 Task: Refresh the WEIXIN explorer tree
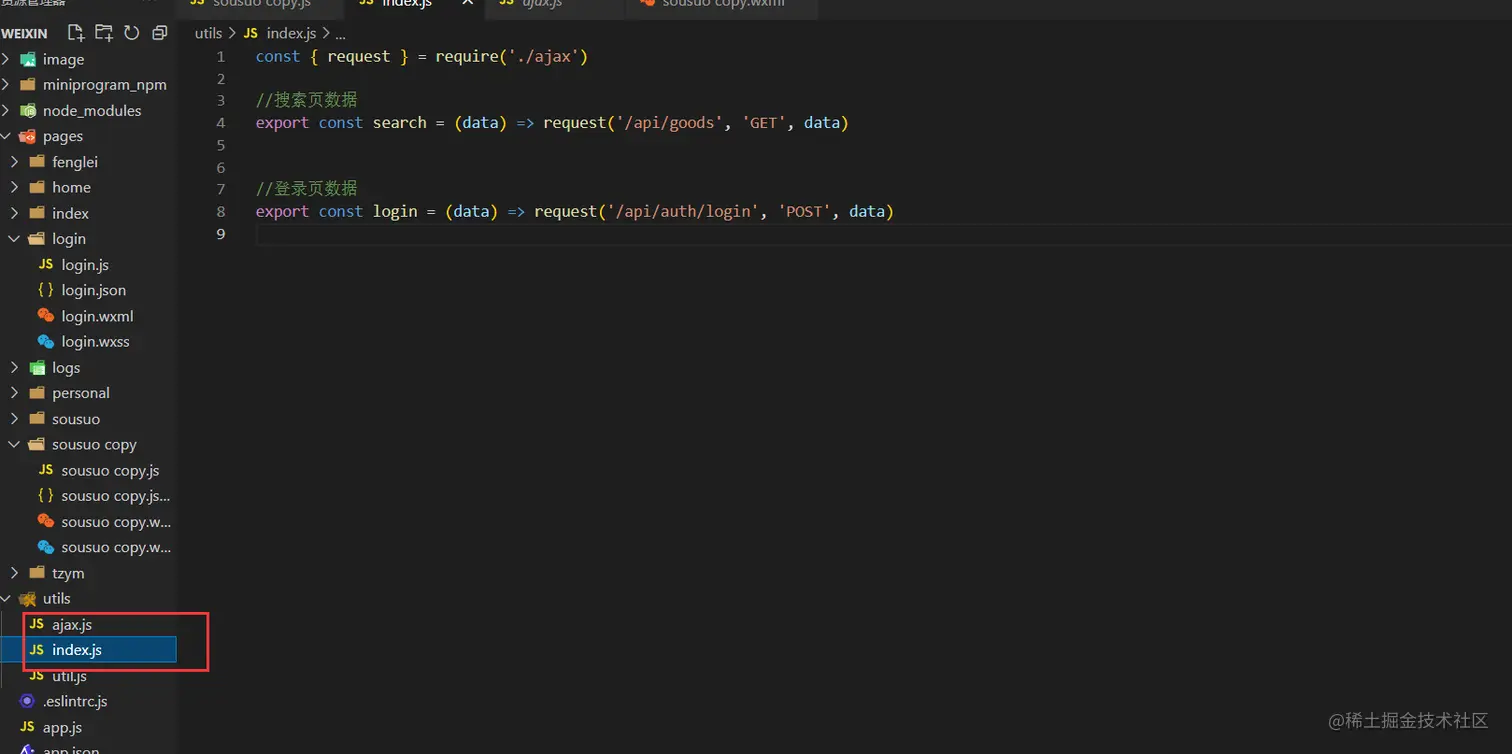(x=131, y=33)
